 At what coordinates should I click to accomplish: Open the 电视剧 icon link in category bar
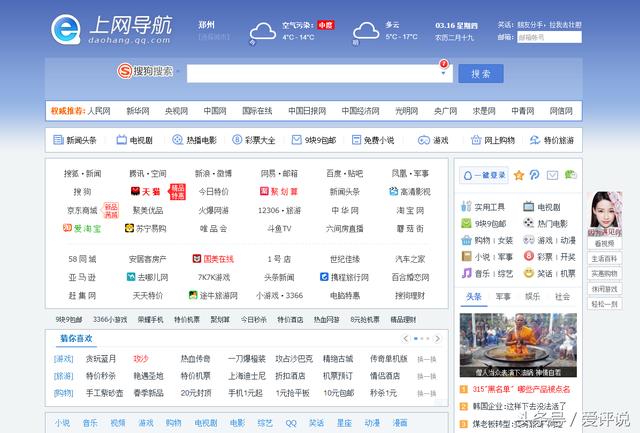pyautogui.click(x=134, y=140)
